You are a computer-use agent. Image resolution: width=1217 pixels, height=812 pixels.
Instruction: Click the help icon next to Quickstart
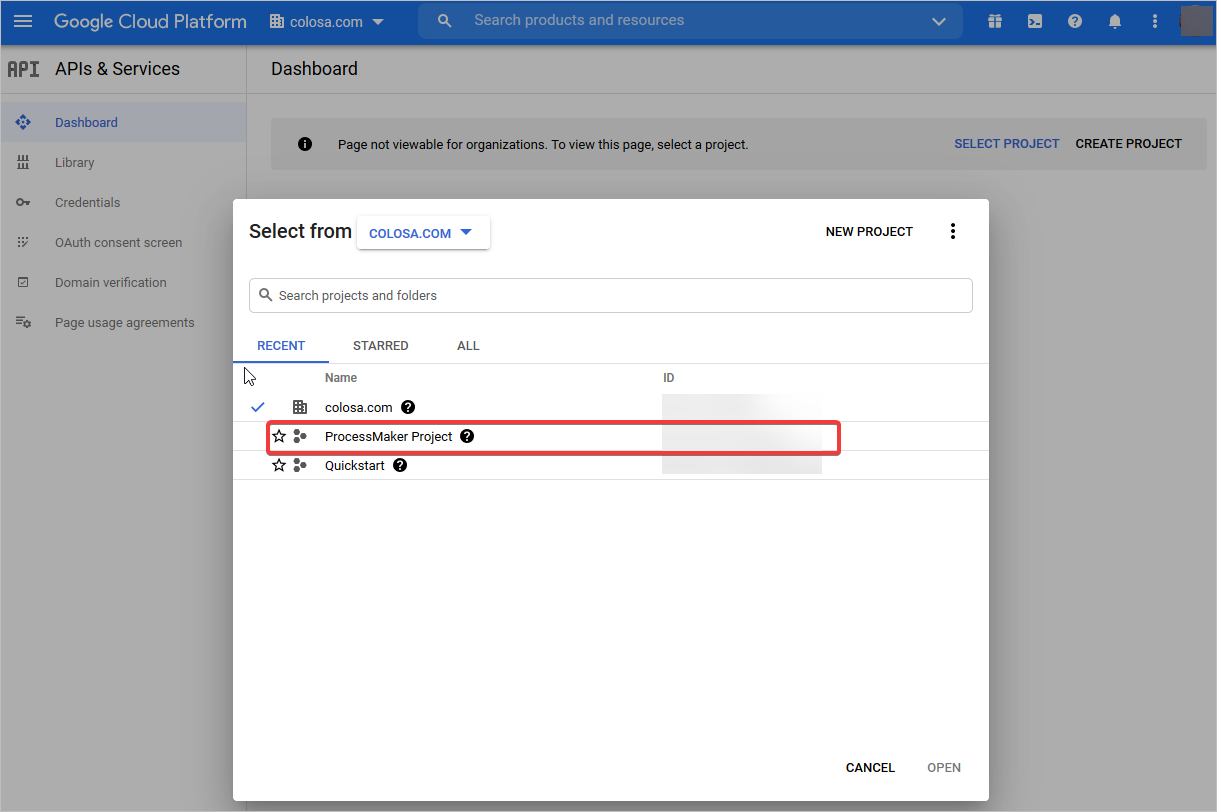click(400, 466)
